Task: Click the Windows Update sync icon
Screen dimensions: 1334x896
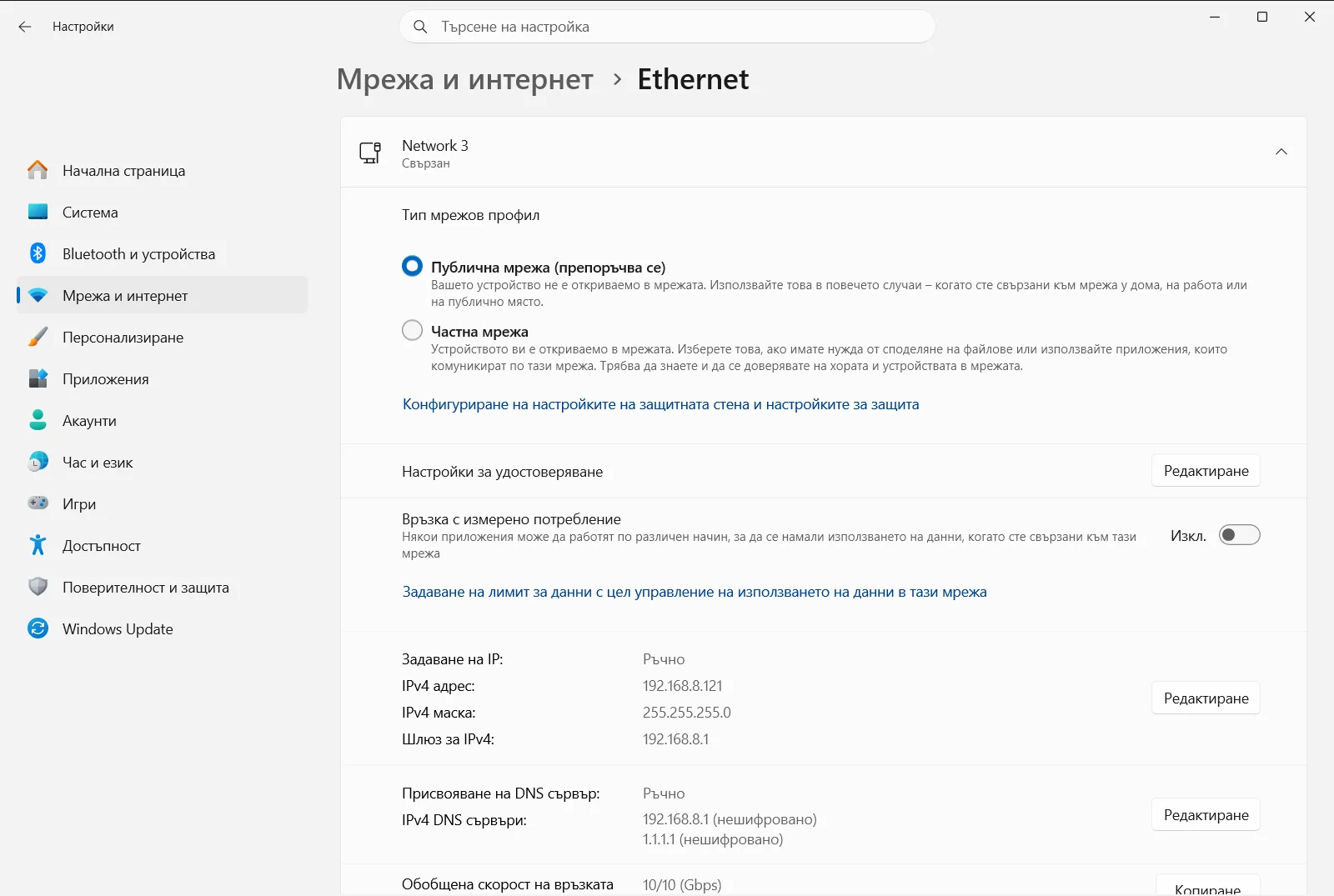Action: [x=38, y=628]
